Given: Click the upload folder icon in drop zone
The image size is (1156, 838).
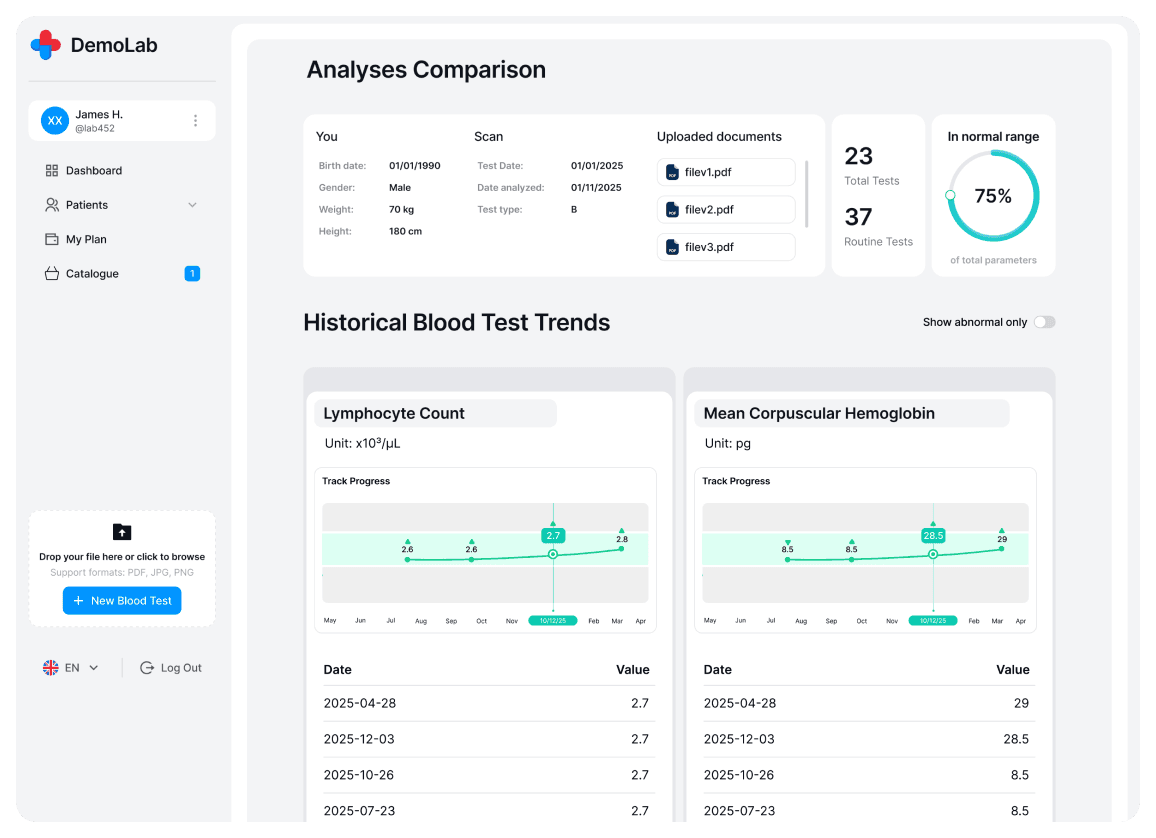Looking at the screenshot, I should pyautogui.click(x=122, y=531).
